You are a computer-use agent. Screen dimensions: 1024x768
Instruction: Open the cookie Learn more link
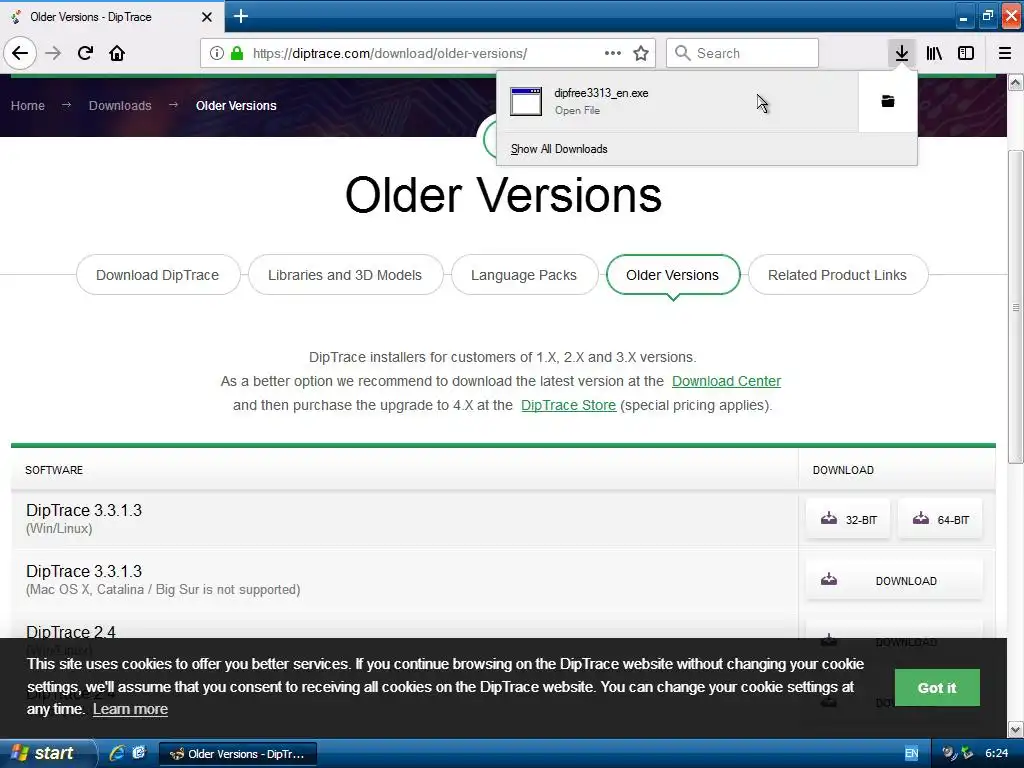pyautogui.click(x=130, y=709)
